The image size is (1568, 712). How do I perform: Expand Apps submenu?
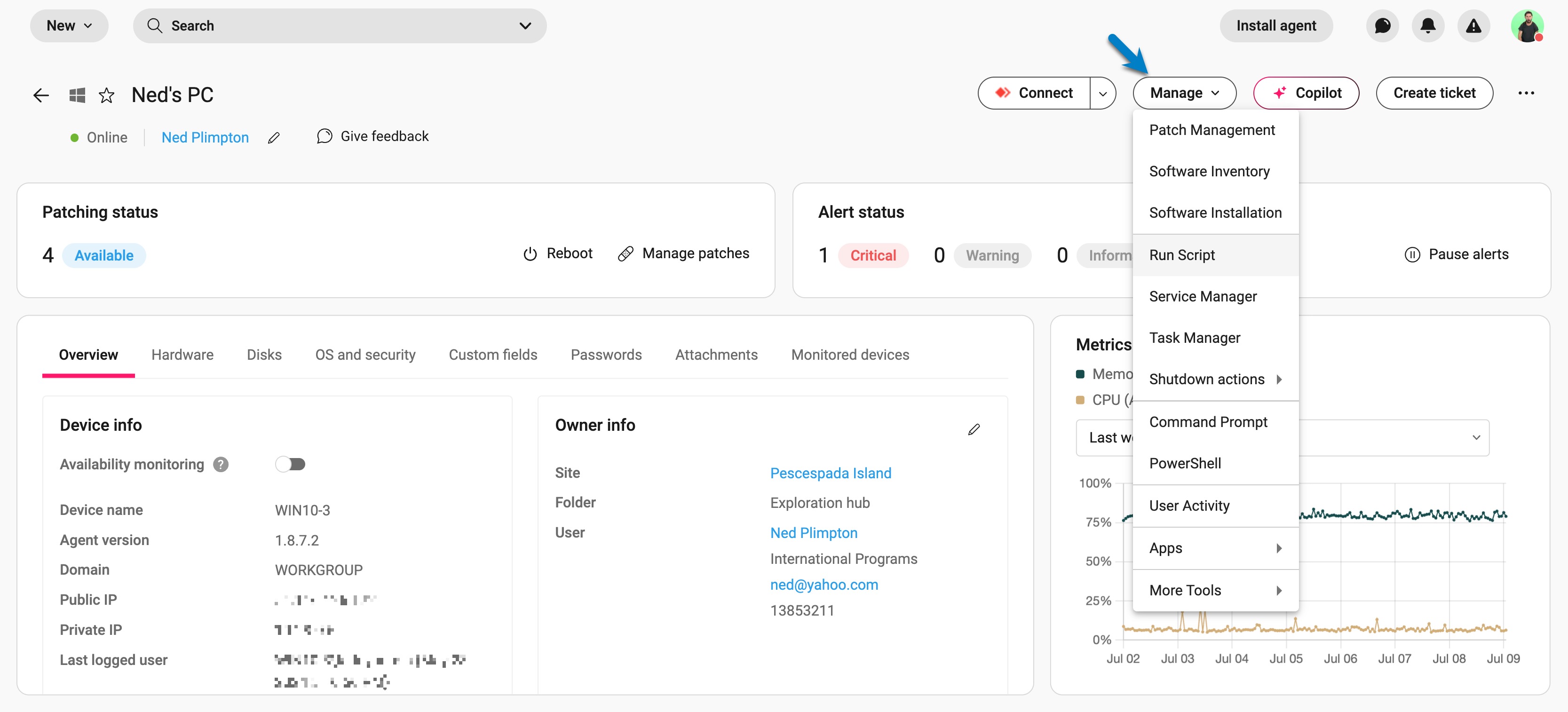pos(1216,548)
